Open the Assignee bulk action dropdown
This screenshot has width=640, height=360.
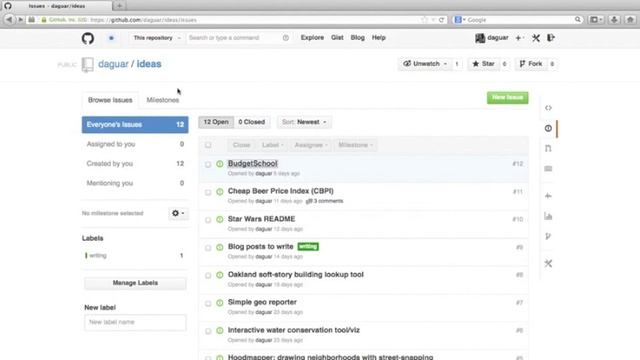point(311,145)
